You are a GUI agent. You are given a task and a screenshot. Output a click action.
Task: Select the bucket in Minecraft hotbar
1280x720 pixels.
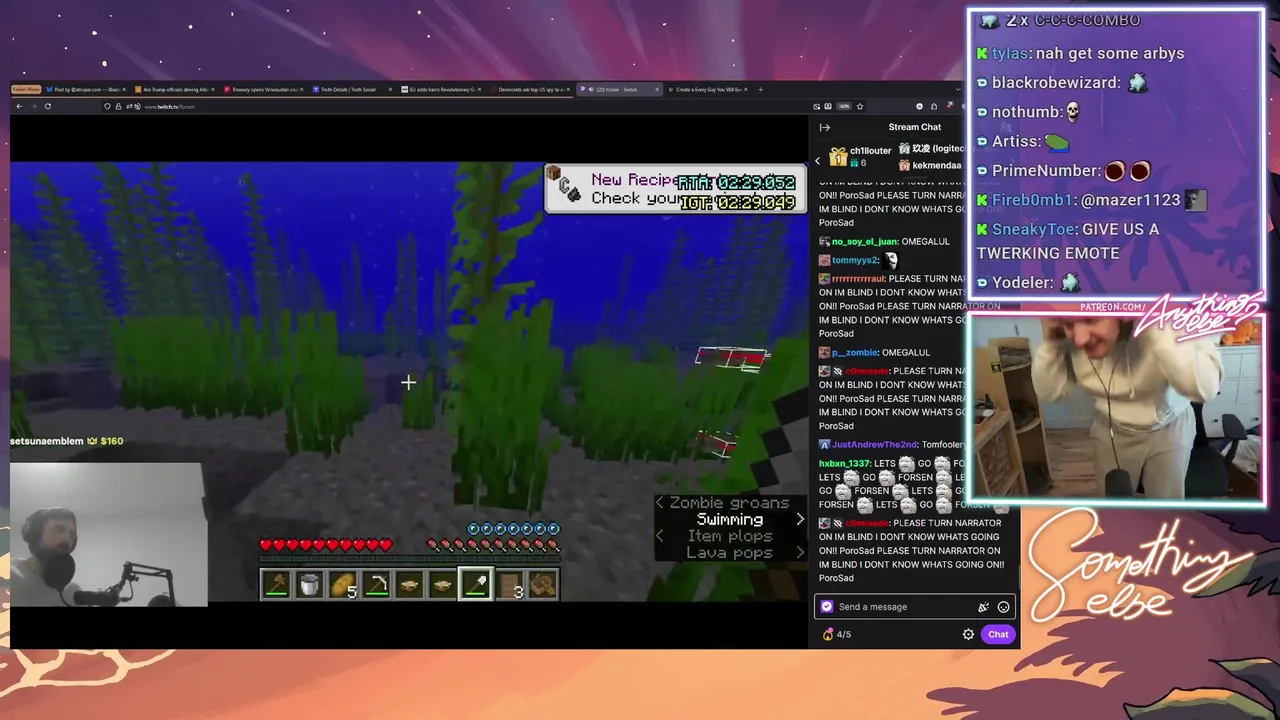(x=310, y=585)
